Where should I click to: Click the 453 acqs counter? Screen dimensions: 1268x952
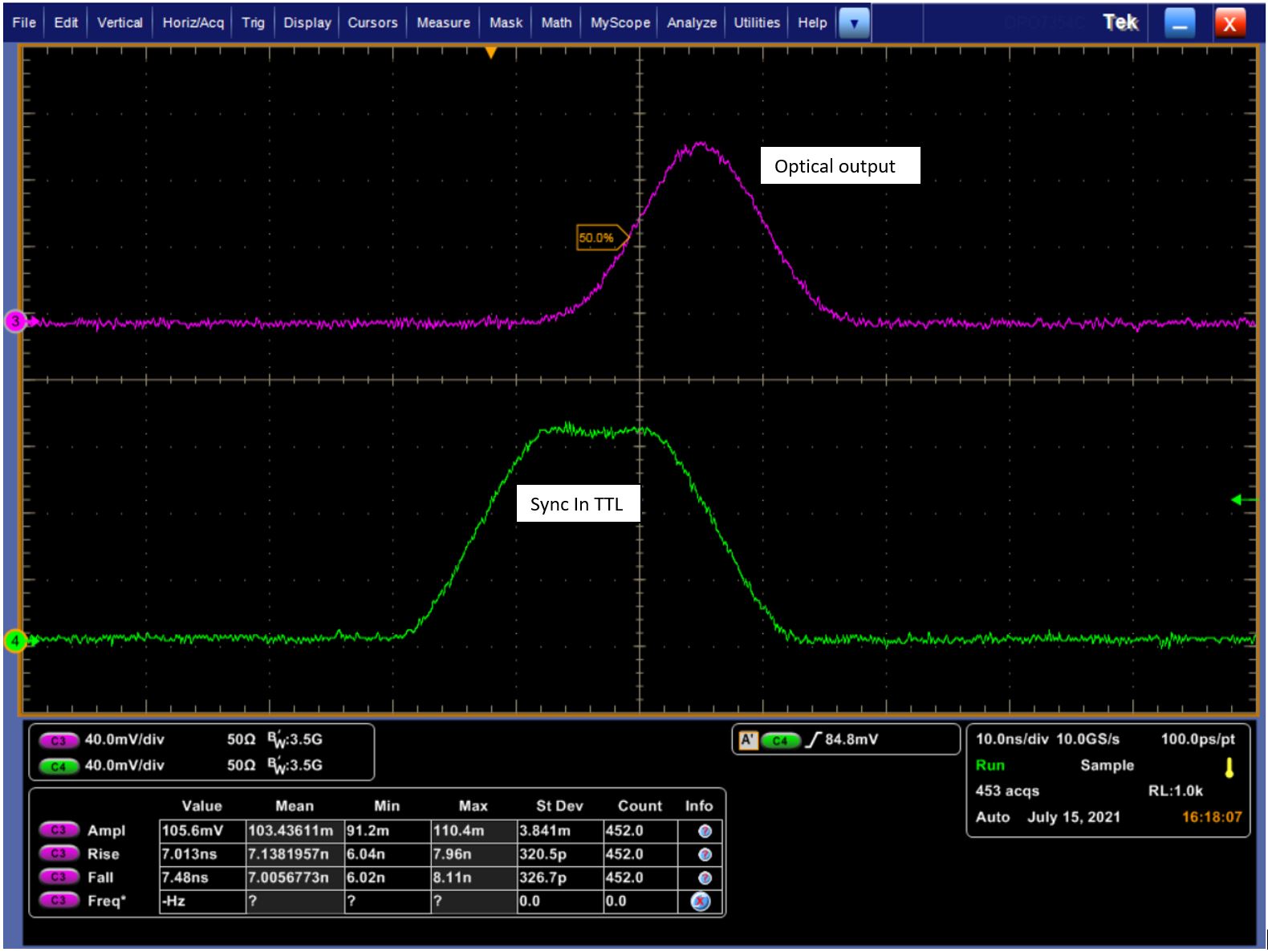(1007, 791)
